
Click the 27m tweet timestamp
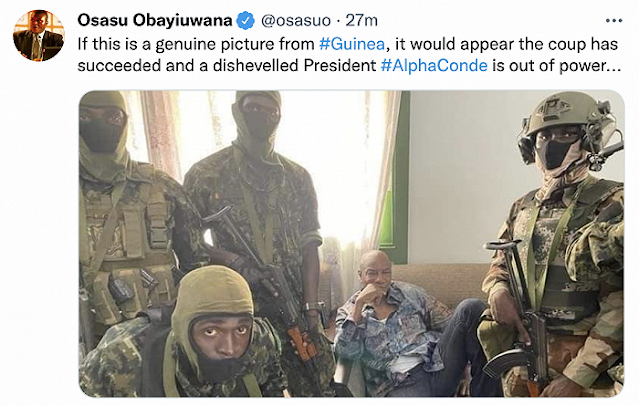[361, 20]
